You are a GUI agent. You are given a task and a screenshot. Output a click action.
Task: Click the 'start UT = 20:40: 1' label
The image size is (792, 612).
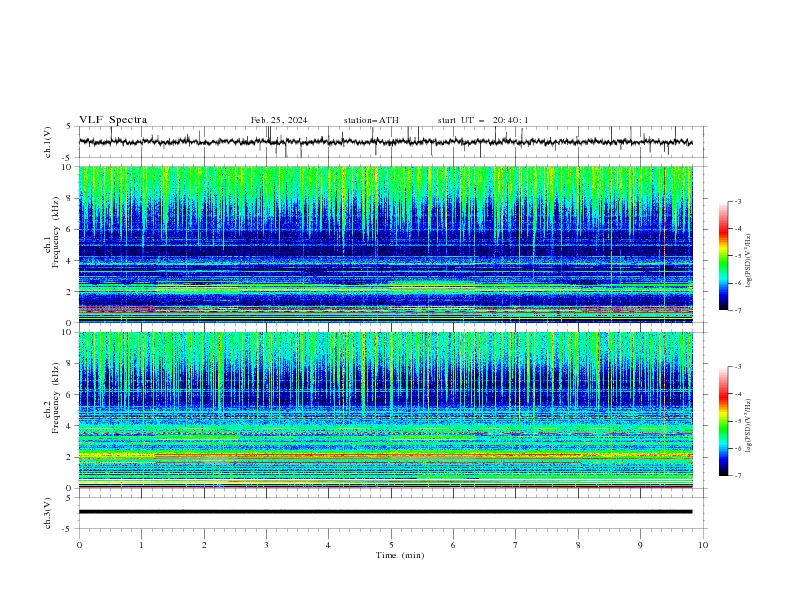483,120
